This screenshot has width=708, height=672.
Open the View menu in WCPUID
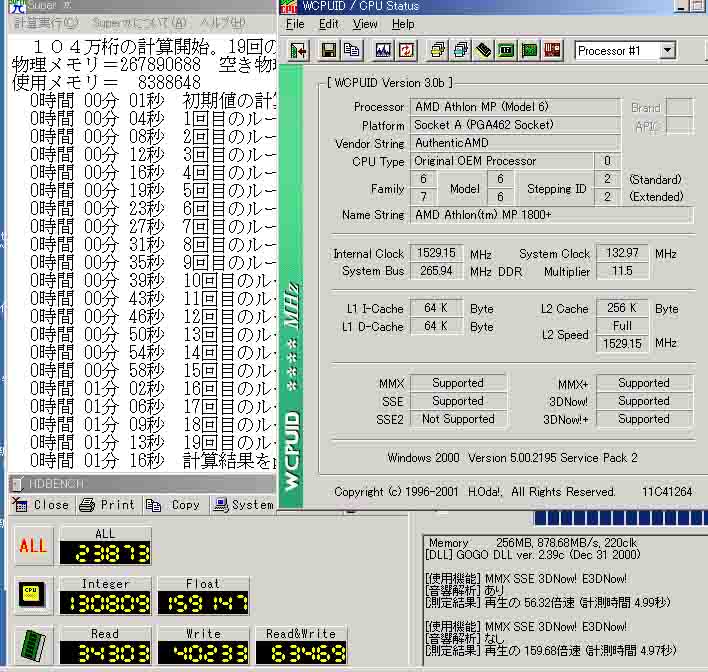(365, 24)
